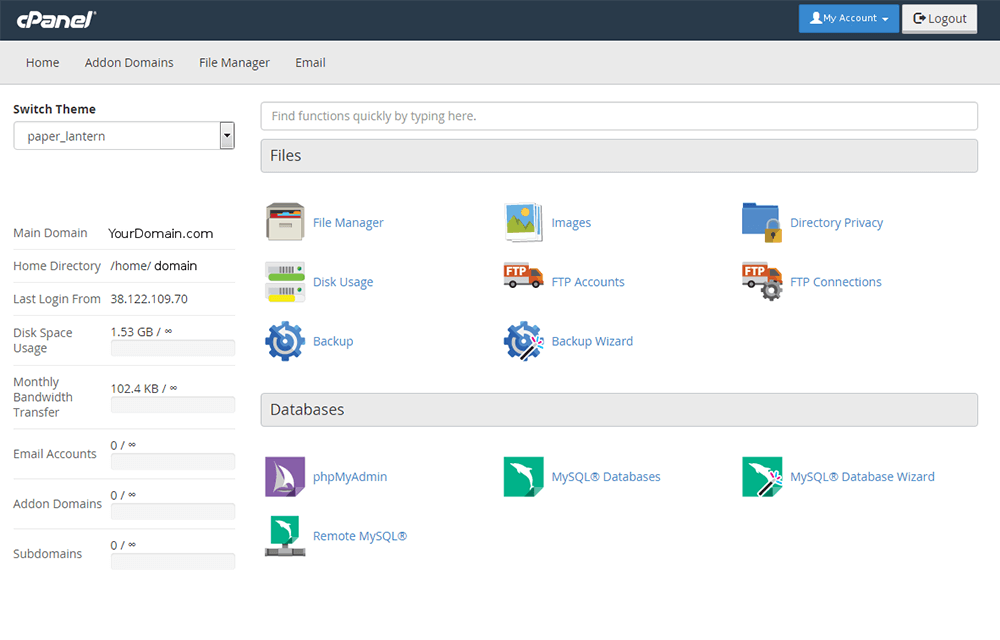Follow the Images link

[x=571, y=222]
